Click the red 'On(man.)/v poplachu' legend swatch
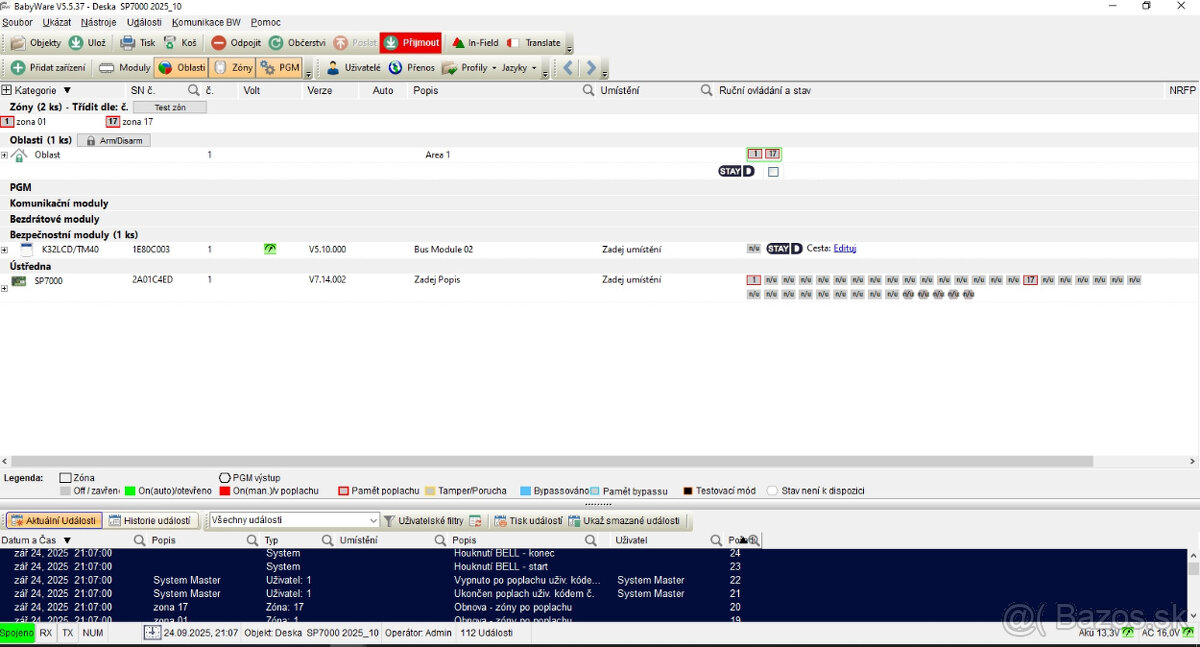The height and width of the screenshot is (647, 1200). 226,491
